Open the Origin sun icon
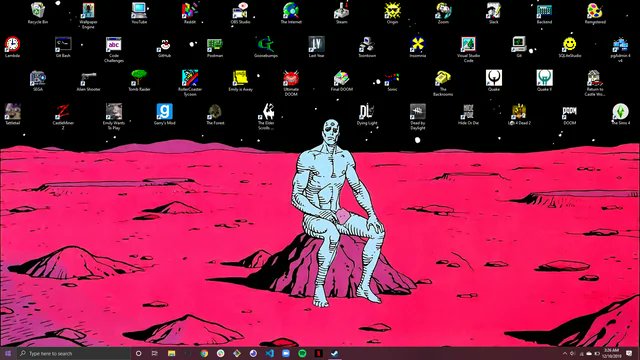640x360 pixels. click(x=392, y=13)
